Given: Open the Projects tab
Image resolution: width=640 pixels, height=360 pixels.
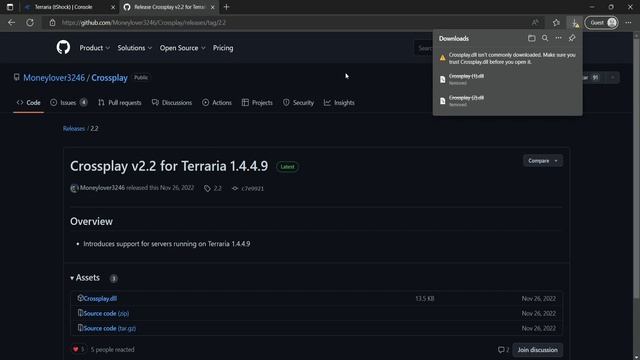Looking at the screenshot, I should pyautogui.click(x=257, y=102).
